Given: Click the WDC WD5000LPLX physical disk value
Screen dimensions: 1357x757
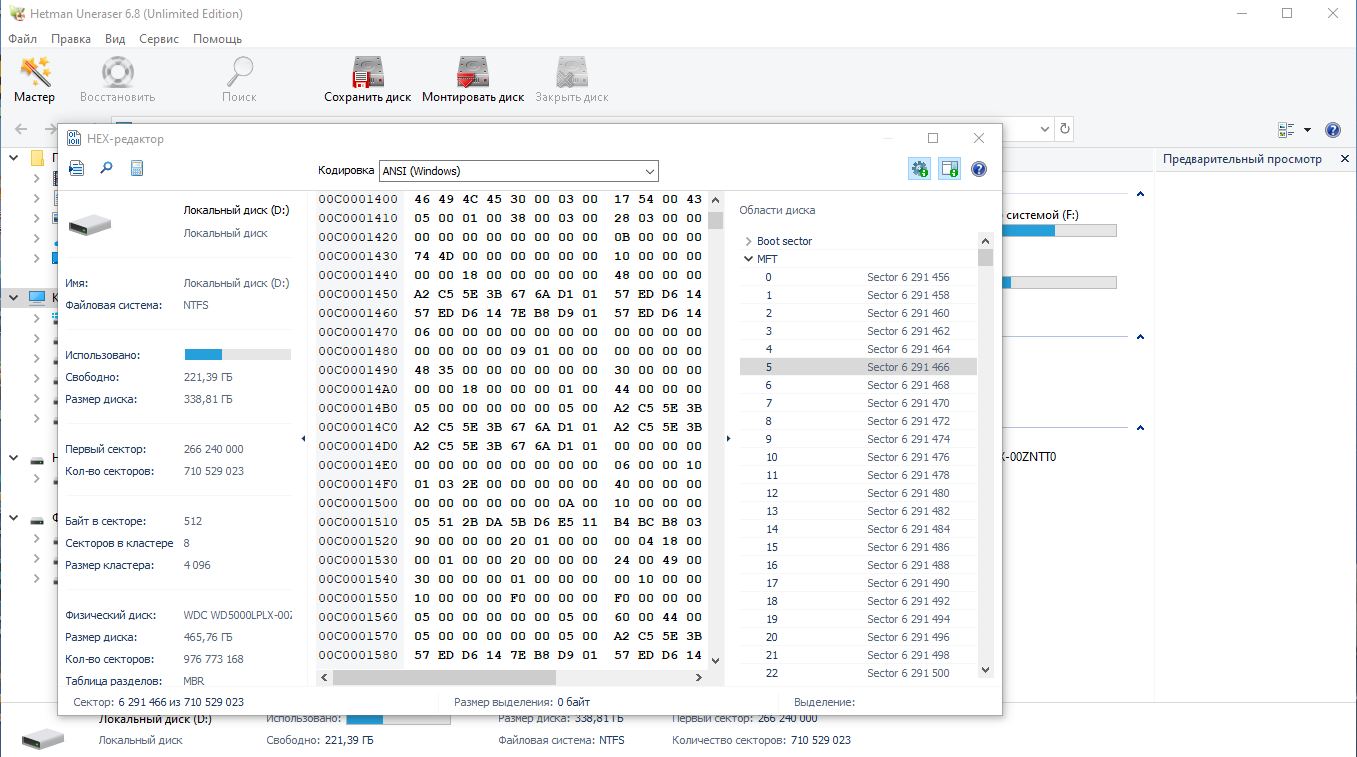Looking at the screenshot, I should coord(237,615).
